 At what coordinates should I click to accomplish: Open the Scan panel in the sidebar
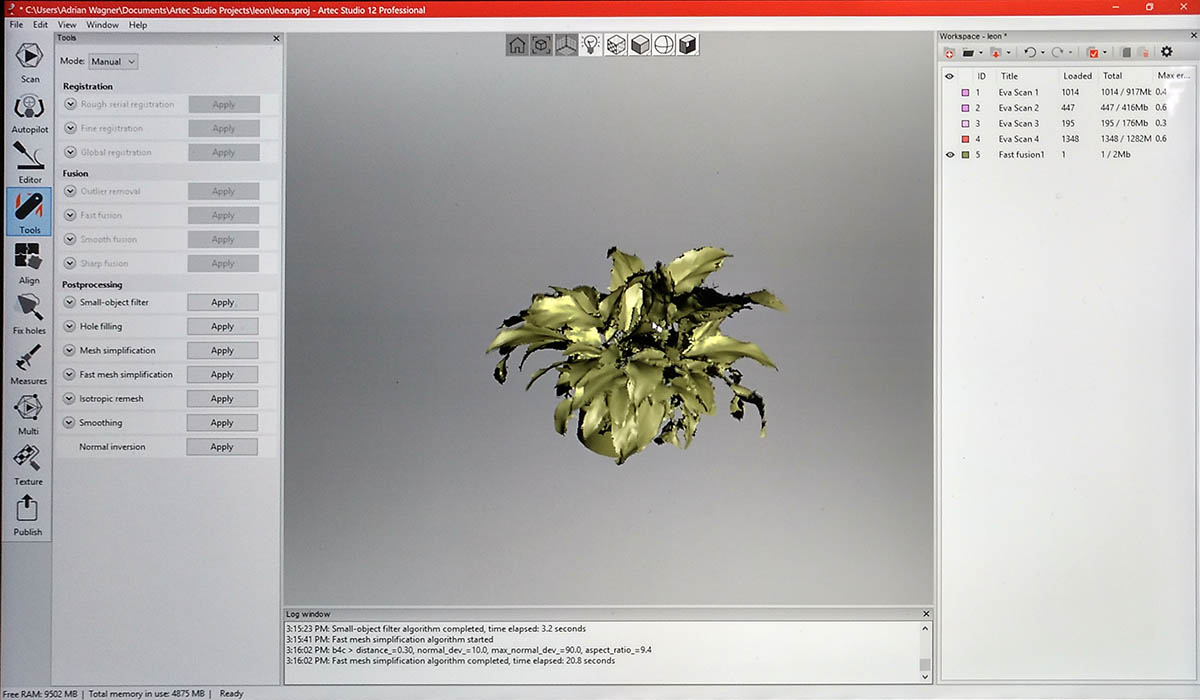pos(29,62)
